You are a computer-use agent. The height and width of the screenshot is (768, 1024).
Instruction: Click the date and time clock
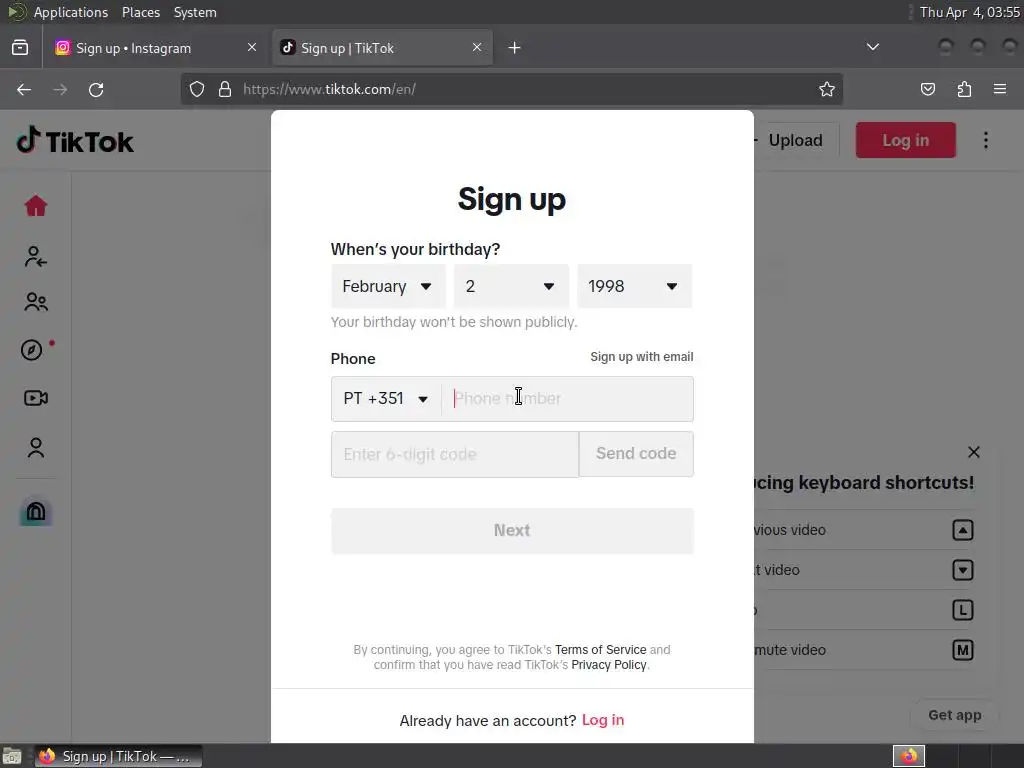pos(970,12)
